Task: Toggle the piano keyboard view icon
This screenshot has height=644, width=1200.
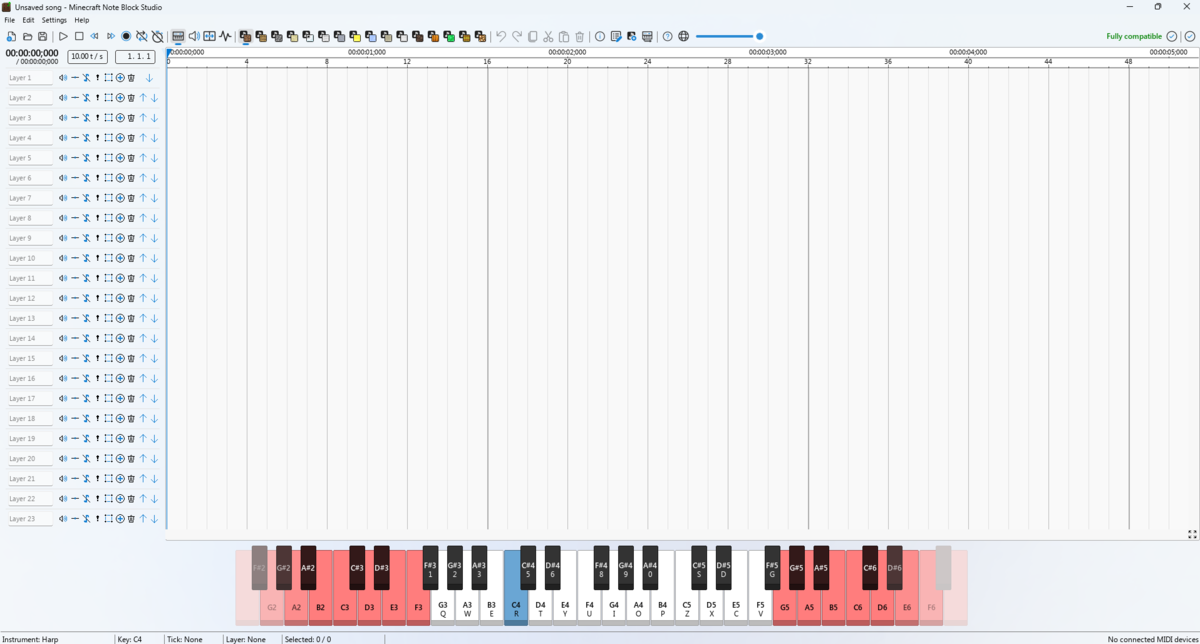Action: click(x=178, y=37)
